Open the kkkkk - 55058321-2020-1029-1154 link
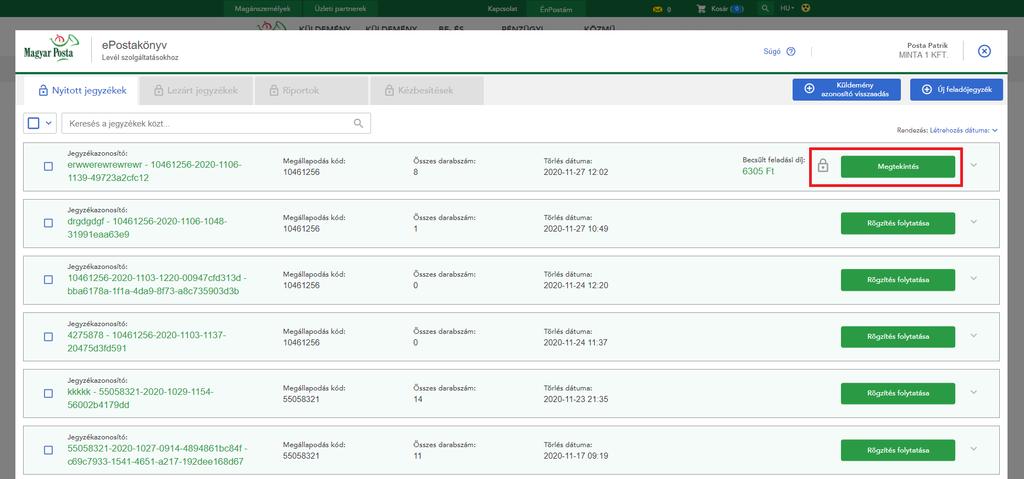This screenshot has width=1024, height=479. click(x=140, y=398)
